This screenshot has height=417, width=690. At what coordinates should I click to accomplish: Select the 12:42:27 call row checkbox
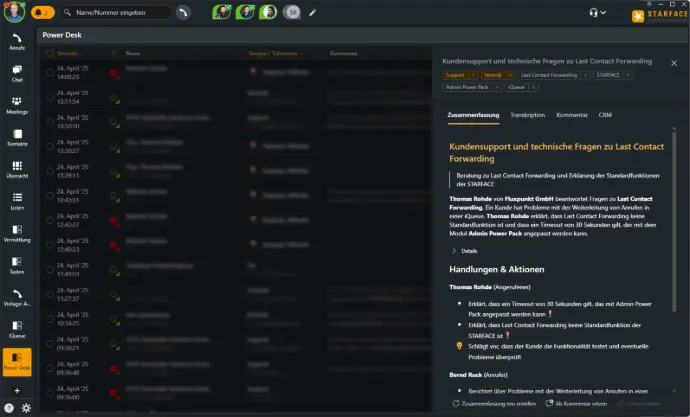50,220
